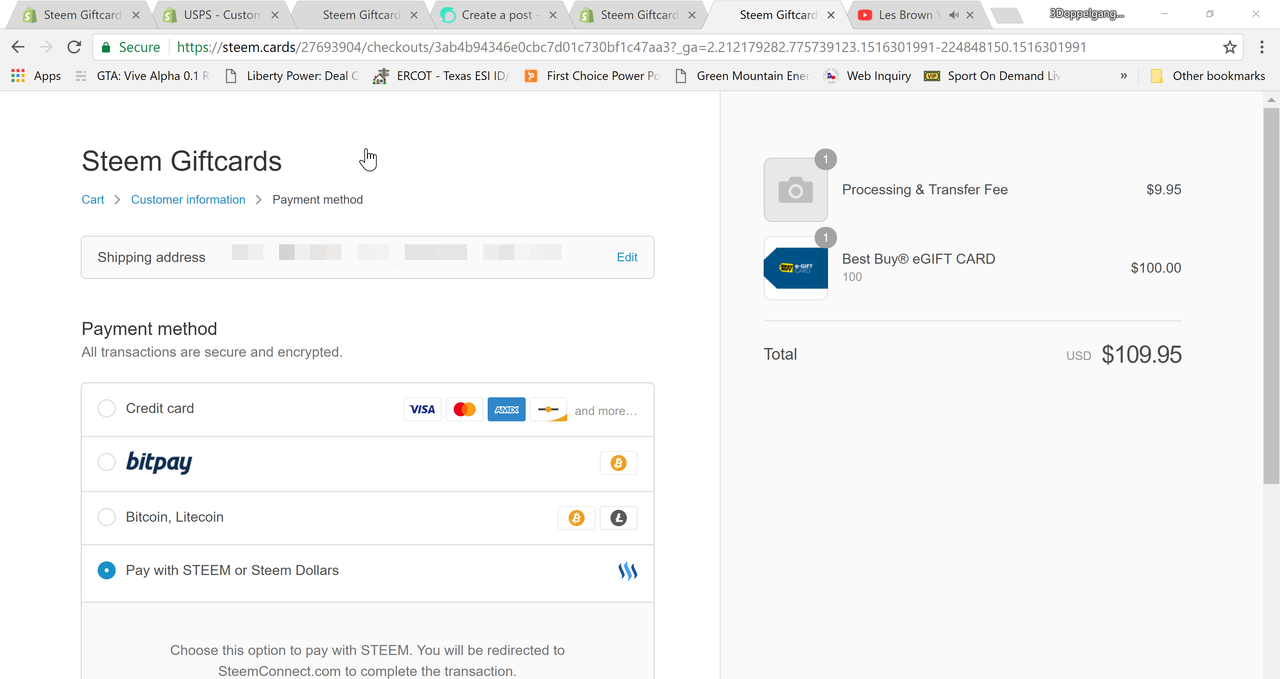Go to Customer information breadcrumb
The height and width of the screenshot is (679, 1280).
(x=188, y=200)
